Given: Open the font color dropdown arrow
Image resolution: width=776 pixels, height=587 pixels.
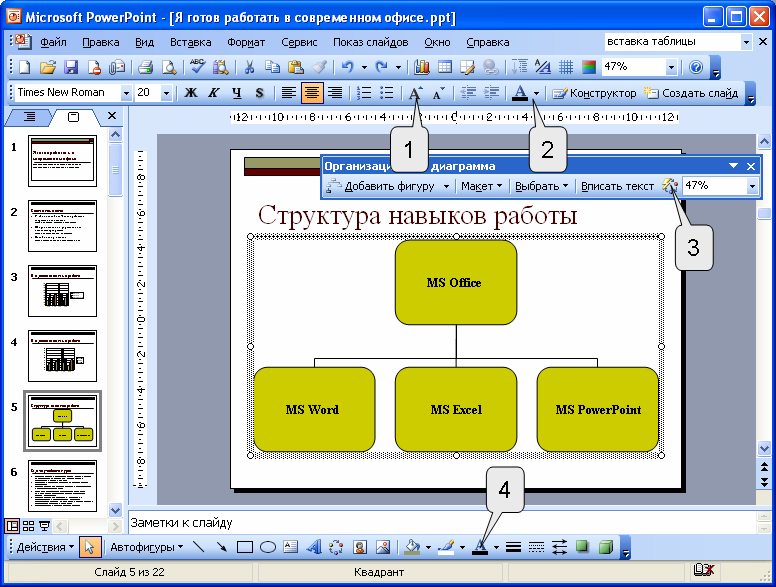Looking at the screenshot, I should pos(536,93).
